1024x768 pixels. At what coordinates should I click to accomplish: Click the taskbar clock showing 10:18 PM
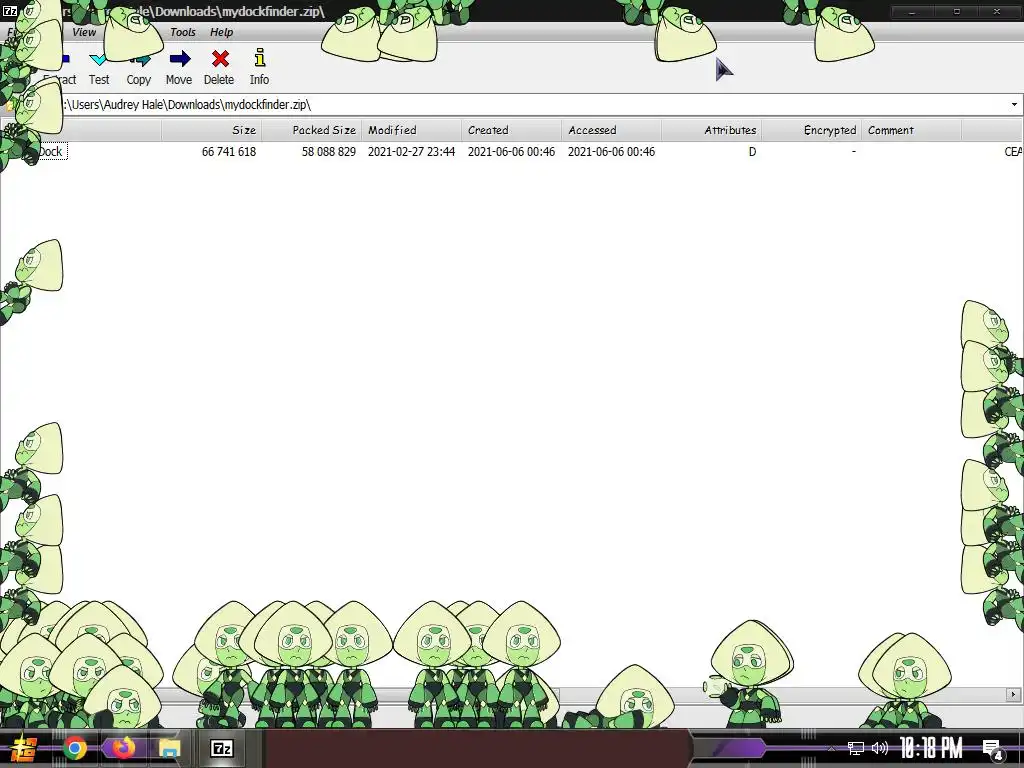click(931, 748)
